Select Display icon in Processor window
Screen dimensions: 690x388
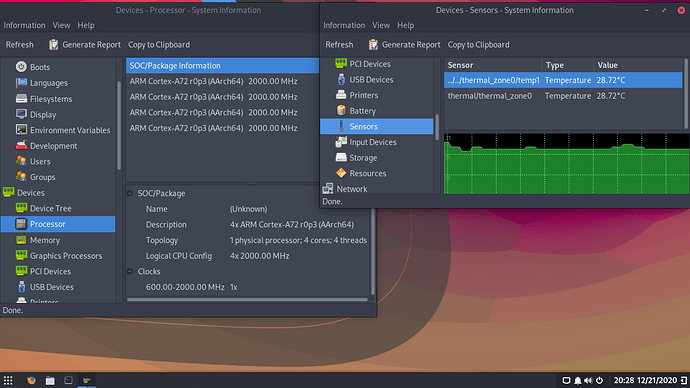(21, 114)
